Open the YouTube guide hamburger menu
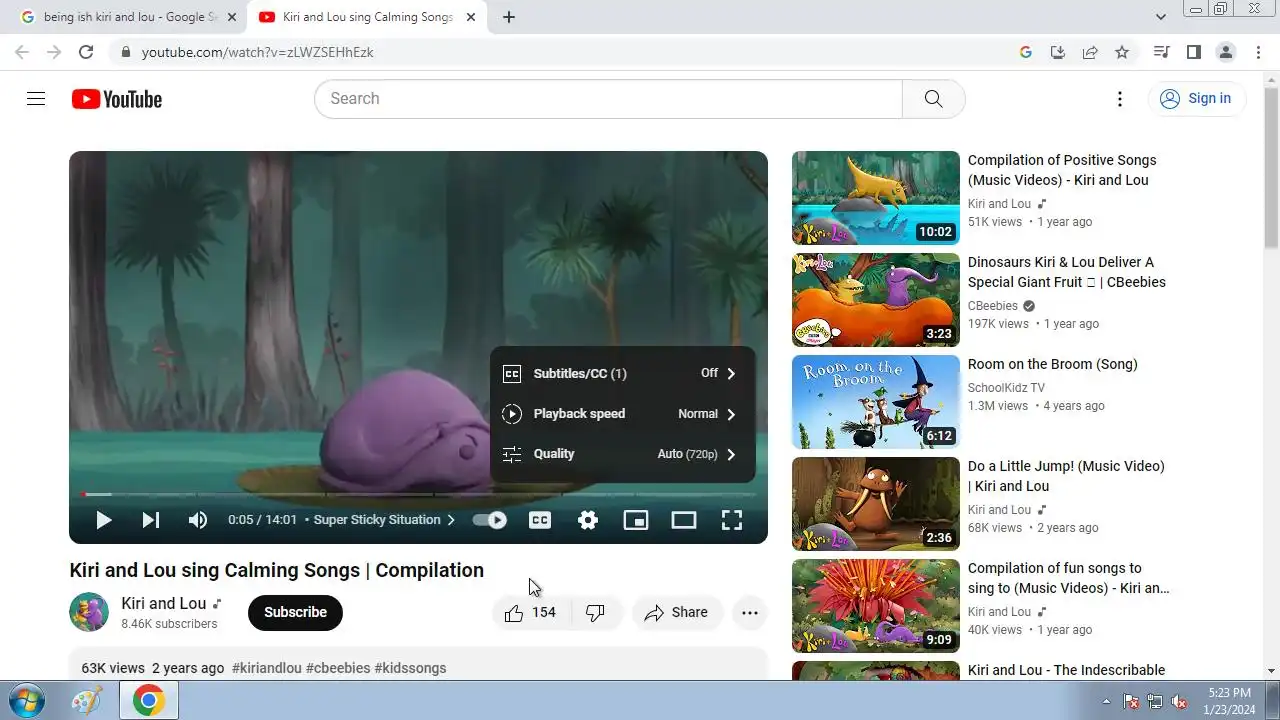Screen dimensions: 1280x720 (x=36, y=98)
